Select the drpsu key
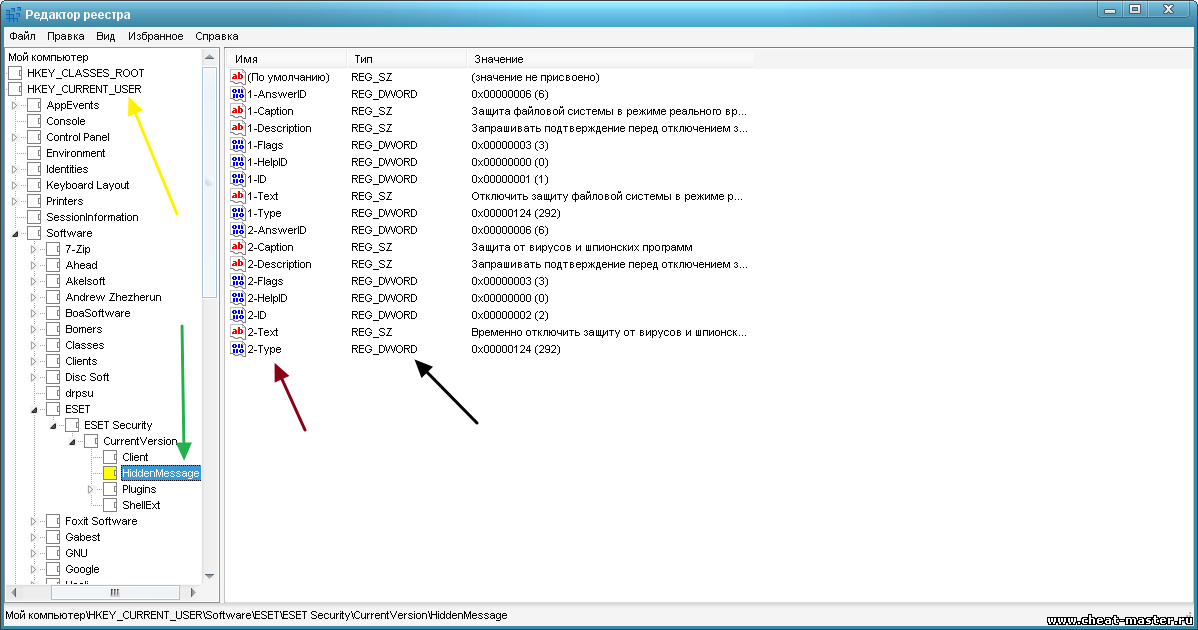The image size is (1198, 630). [x=79, y=394]
